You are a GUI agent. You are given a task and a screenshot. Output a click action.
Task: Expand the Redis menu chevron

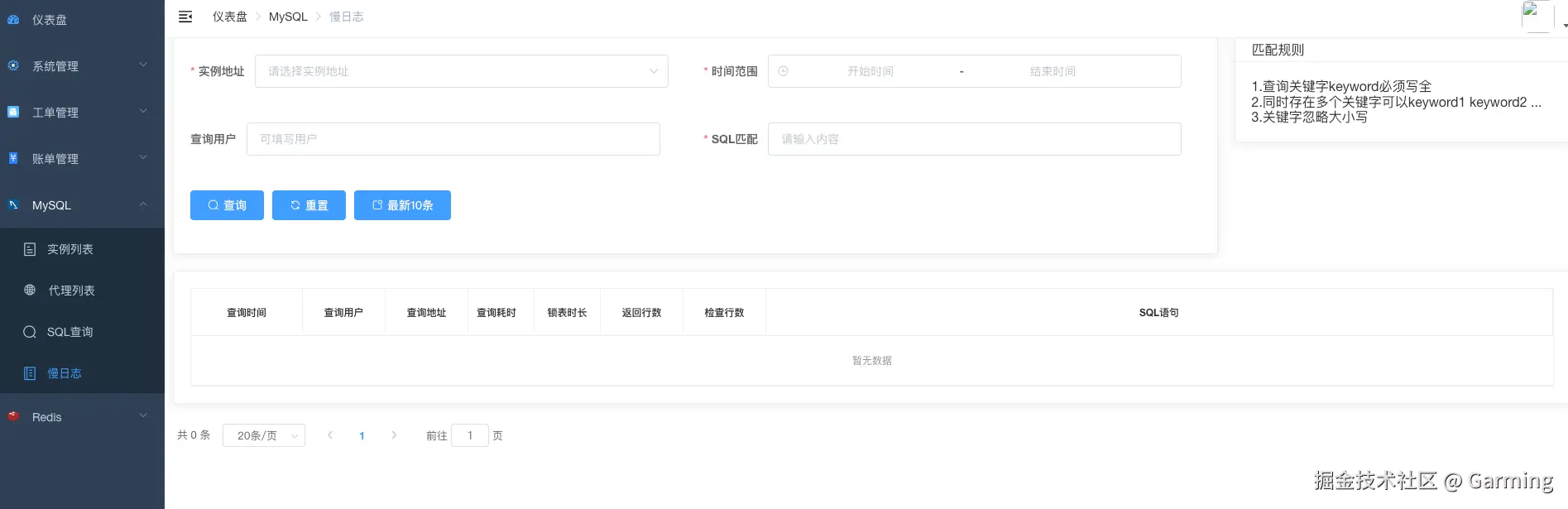pos(143,415)
